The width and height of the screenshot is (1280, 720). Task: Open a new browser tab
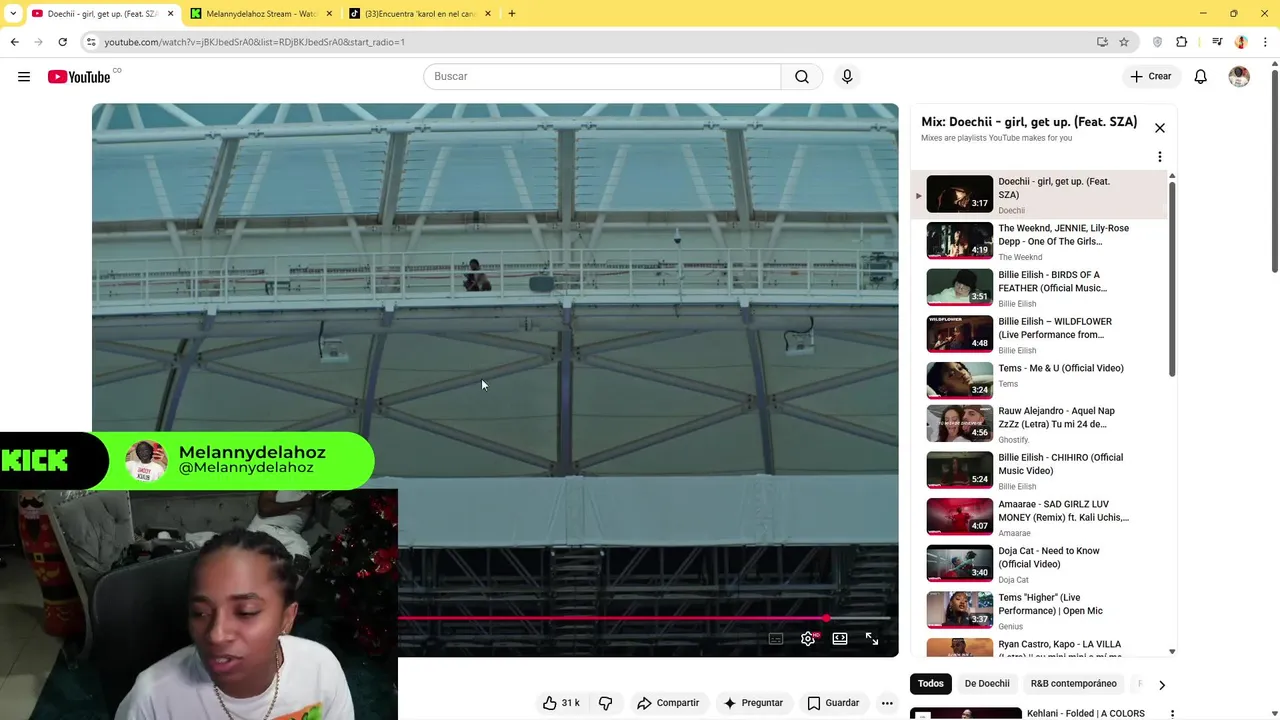pyautogui.click(x=512, y=14)
